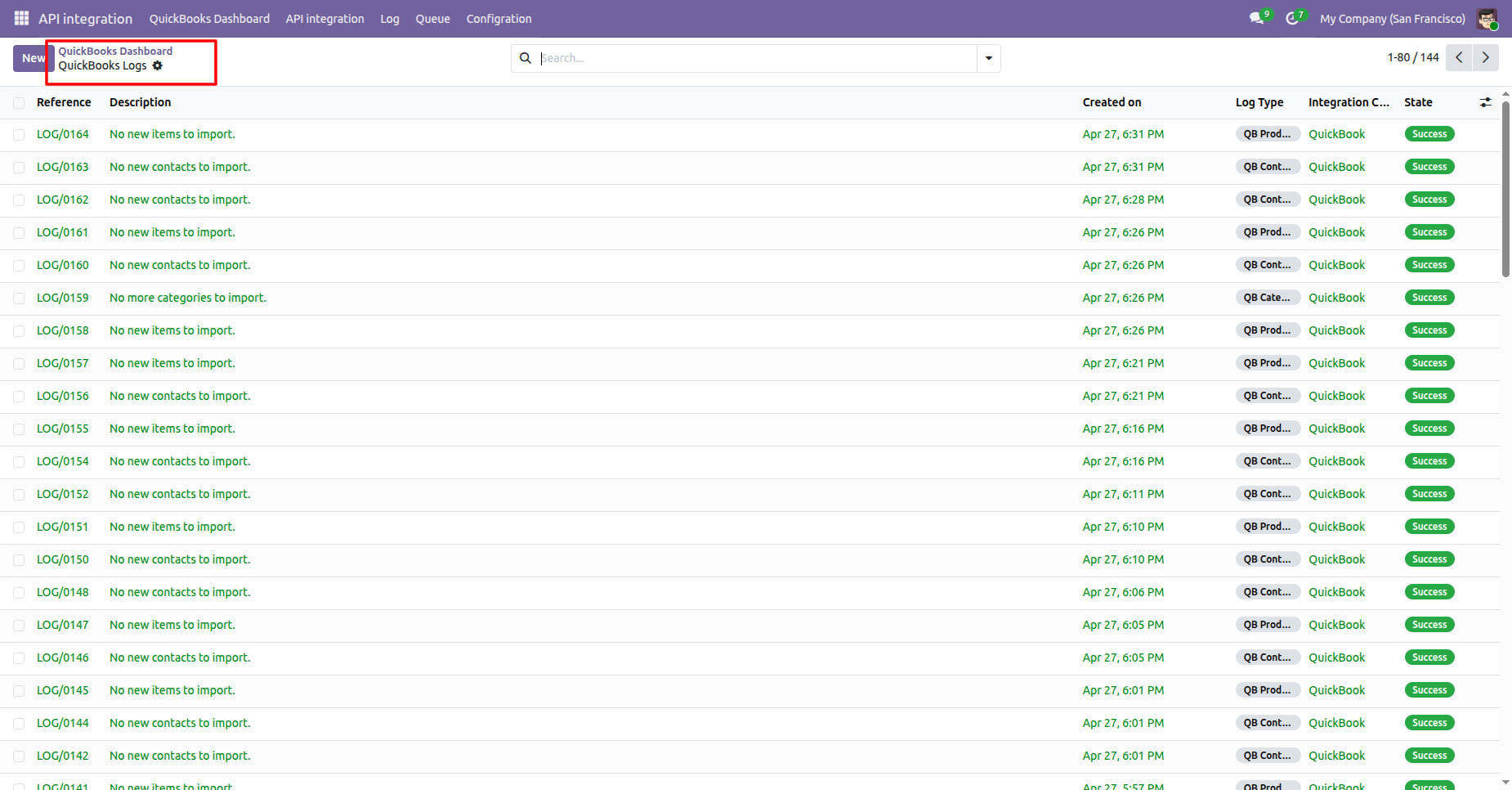Click the New button
This screenshot has width=1512, height=790.
click(x=33, y=58)
